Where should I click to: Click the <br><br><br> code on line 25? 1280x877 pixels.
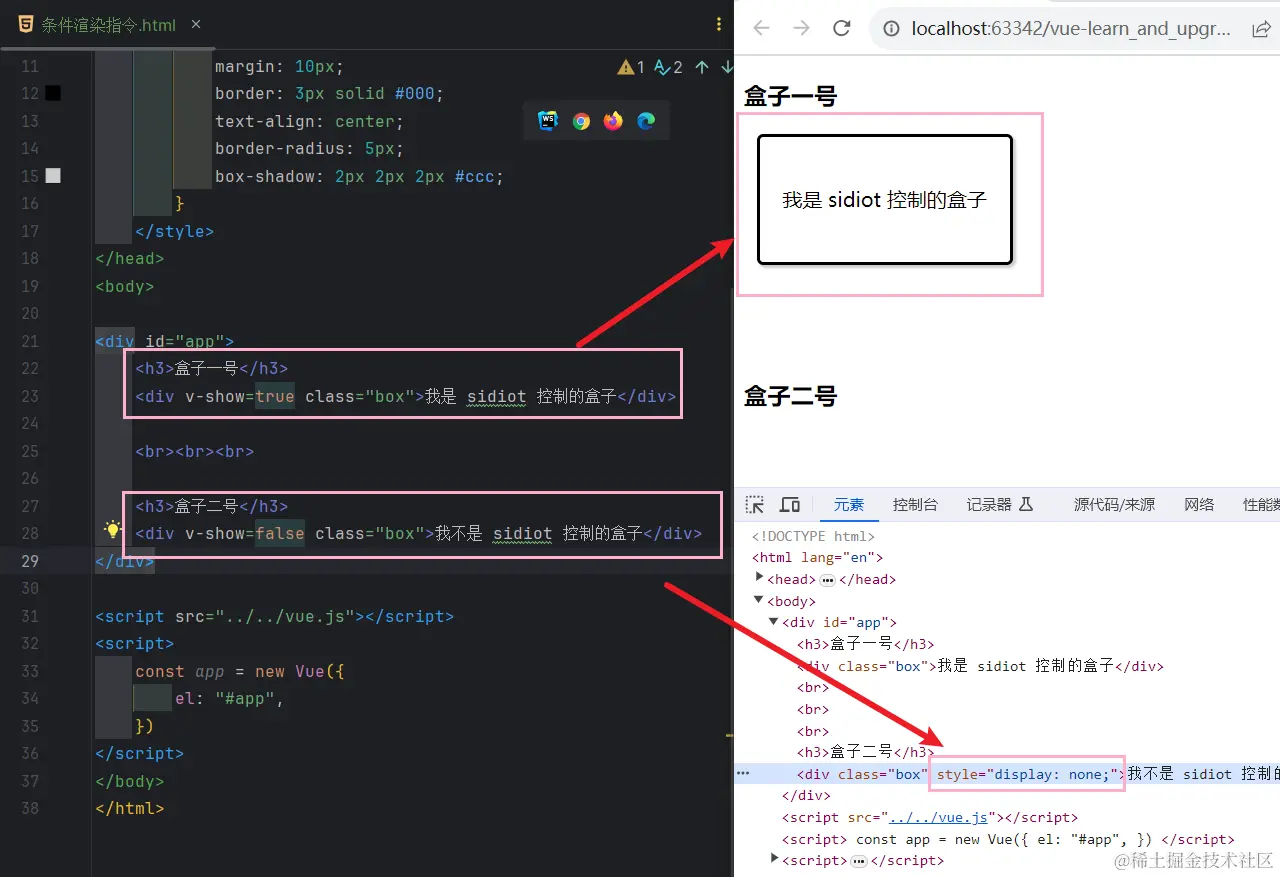pos(195,451)
